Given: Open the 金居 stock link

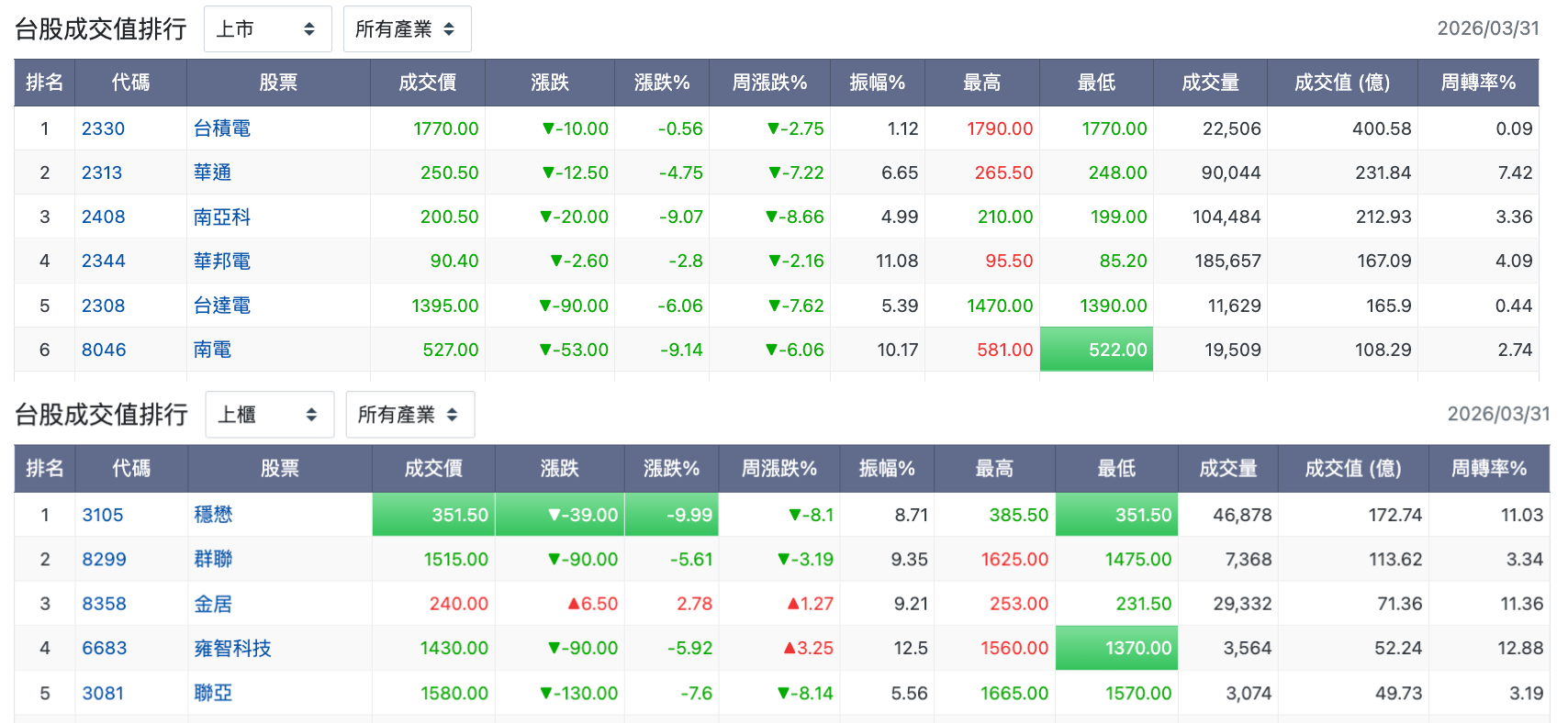Looking at the screenshot, I should point(213,604).
